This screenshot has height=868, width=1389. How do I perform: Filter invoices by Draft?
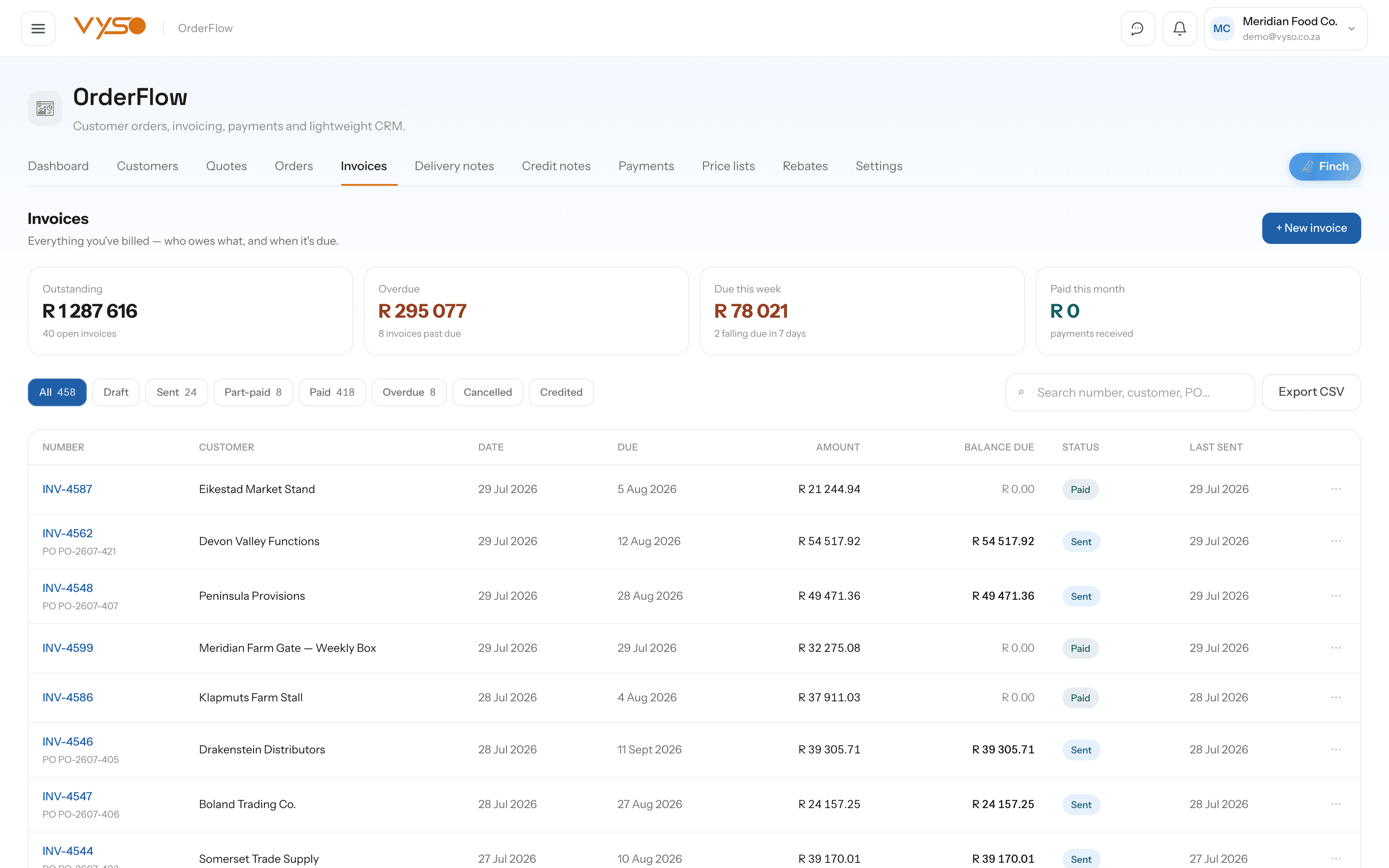coord(116,392)
